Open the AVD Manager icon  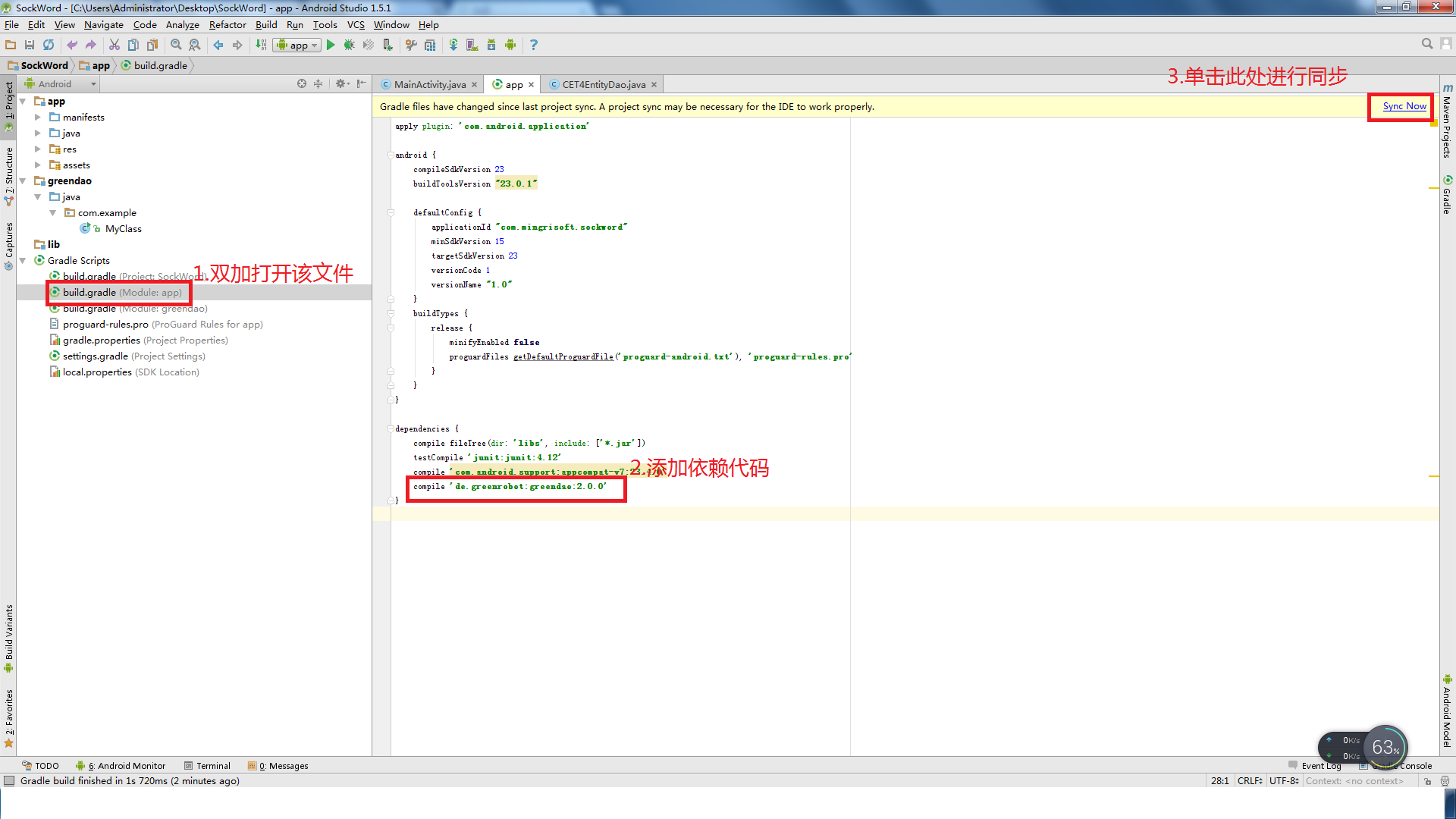tap(472, 45)
